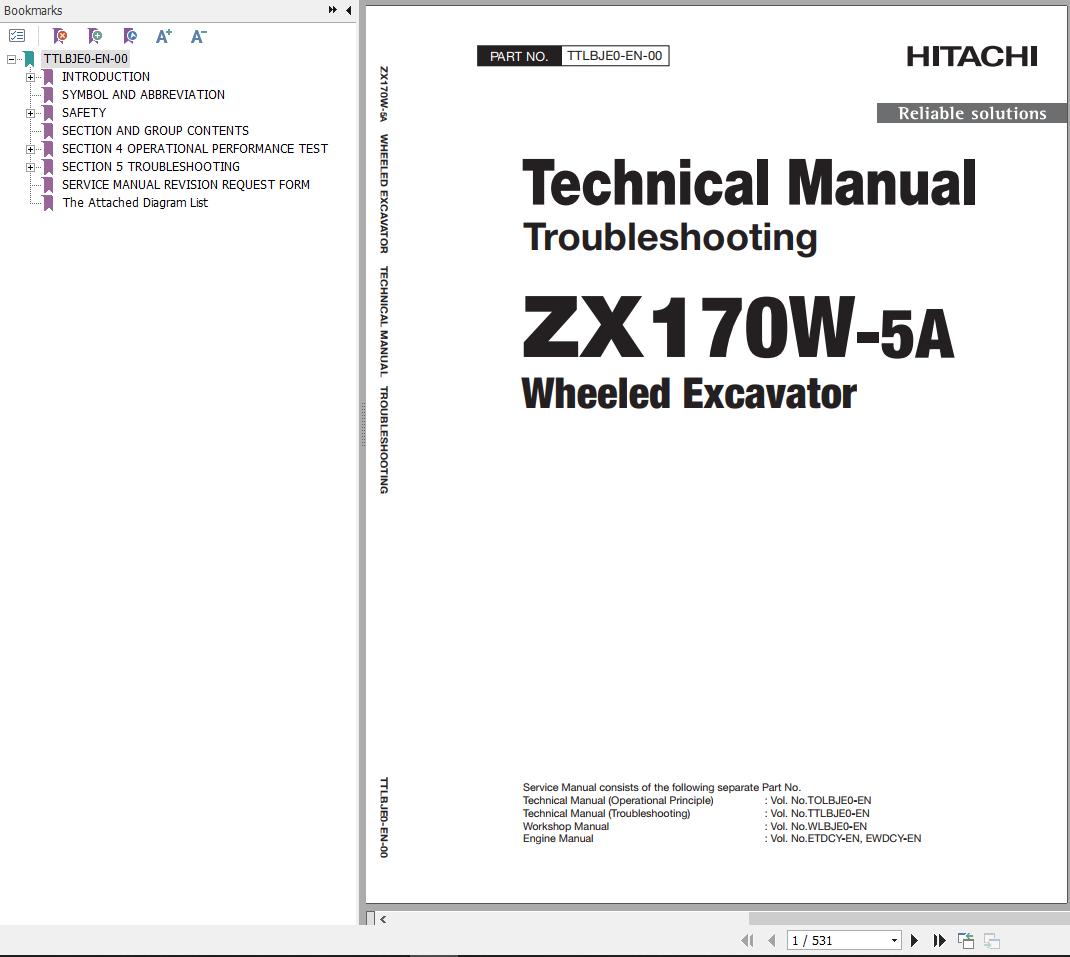Screen dimensions: 1070x957
Task: Select the TTLBJE0-EN-00 root bookmark
Action: click(85, 59)
